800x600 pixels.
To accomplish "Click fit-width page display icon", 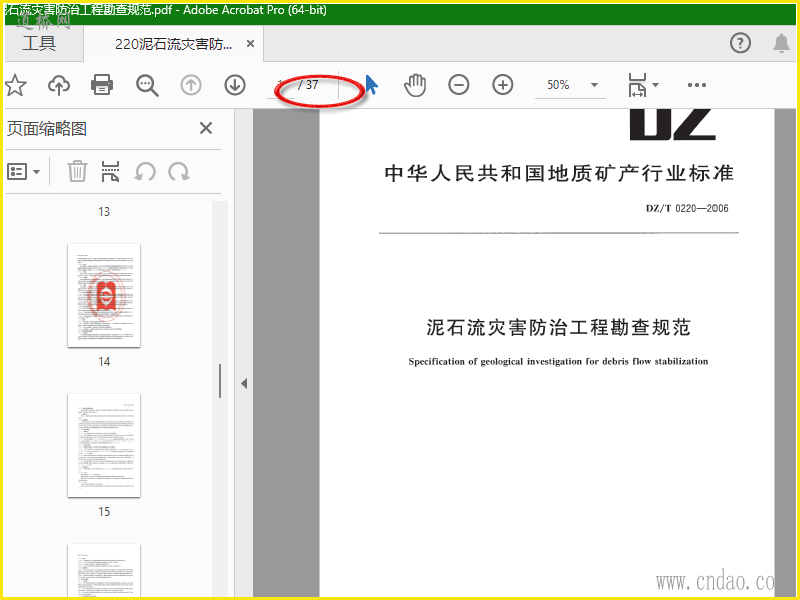I will [637, 85].
